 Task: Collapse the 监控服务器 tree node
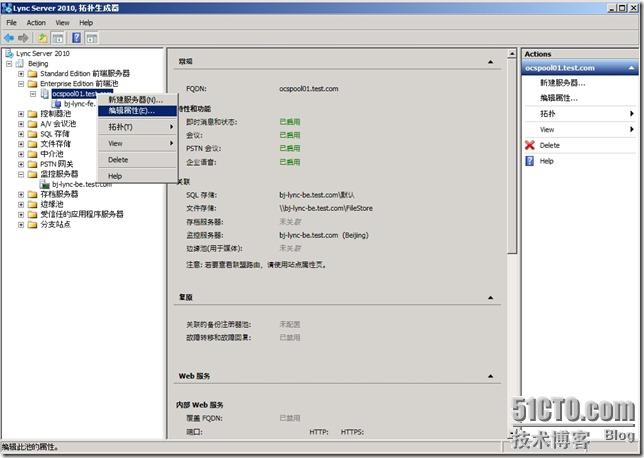click(x=21, y=174)
